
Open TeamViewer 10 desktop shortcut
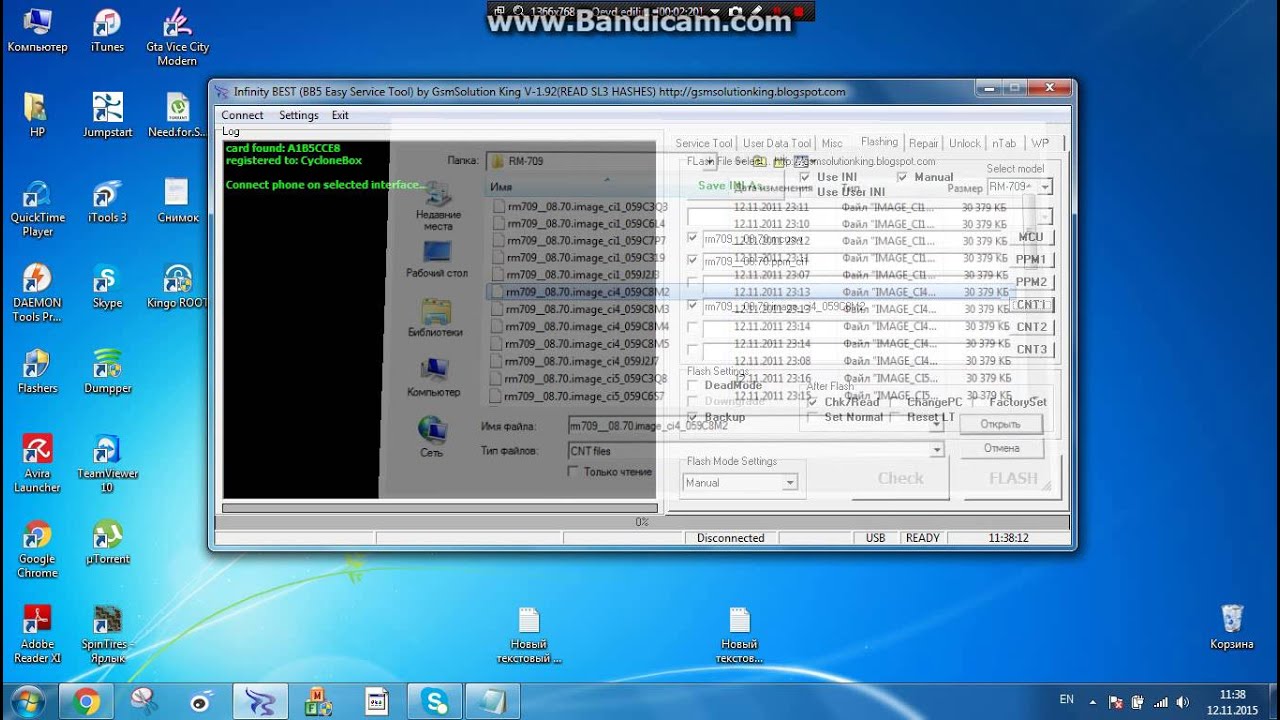coord(107,464)
